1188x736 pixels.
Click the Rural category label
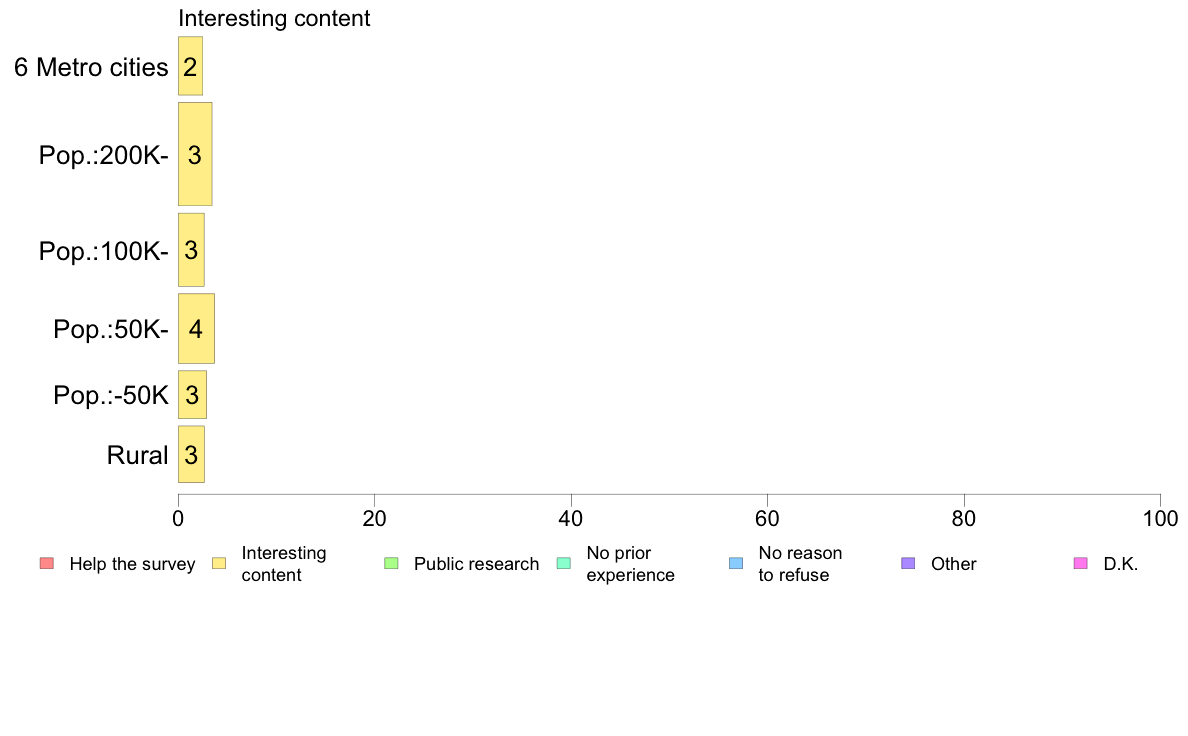coord(137,455)
